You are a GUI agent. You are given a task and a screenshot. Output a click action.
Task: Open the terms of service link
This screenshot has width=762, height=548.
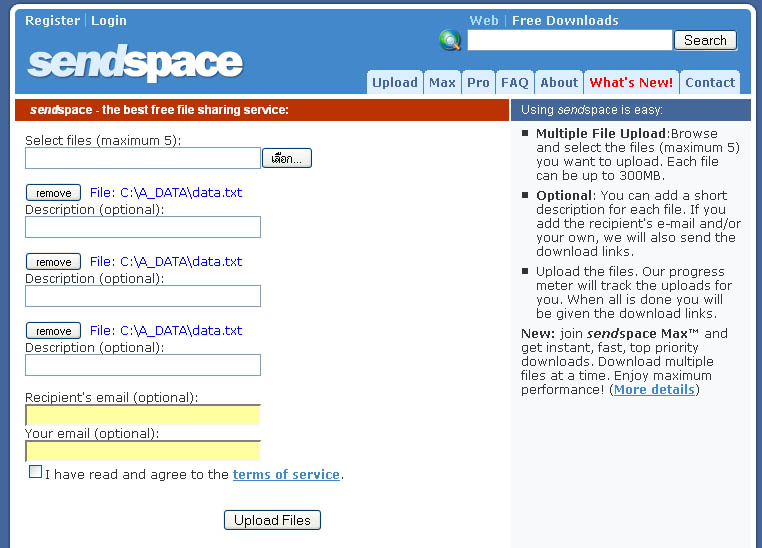coord(286,474)
